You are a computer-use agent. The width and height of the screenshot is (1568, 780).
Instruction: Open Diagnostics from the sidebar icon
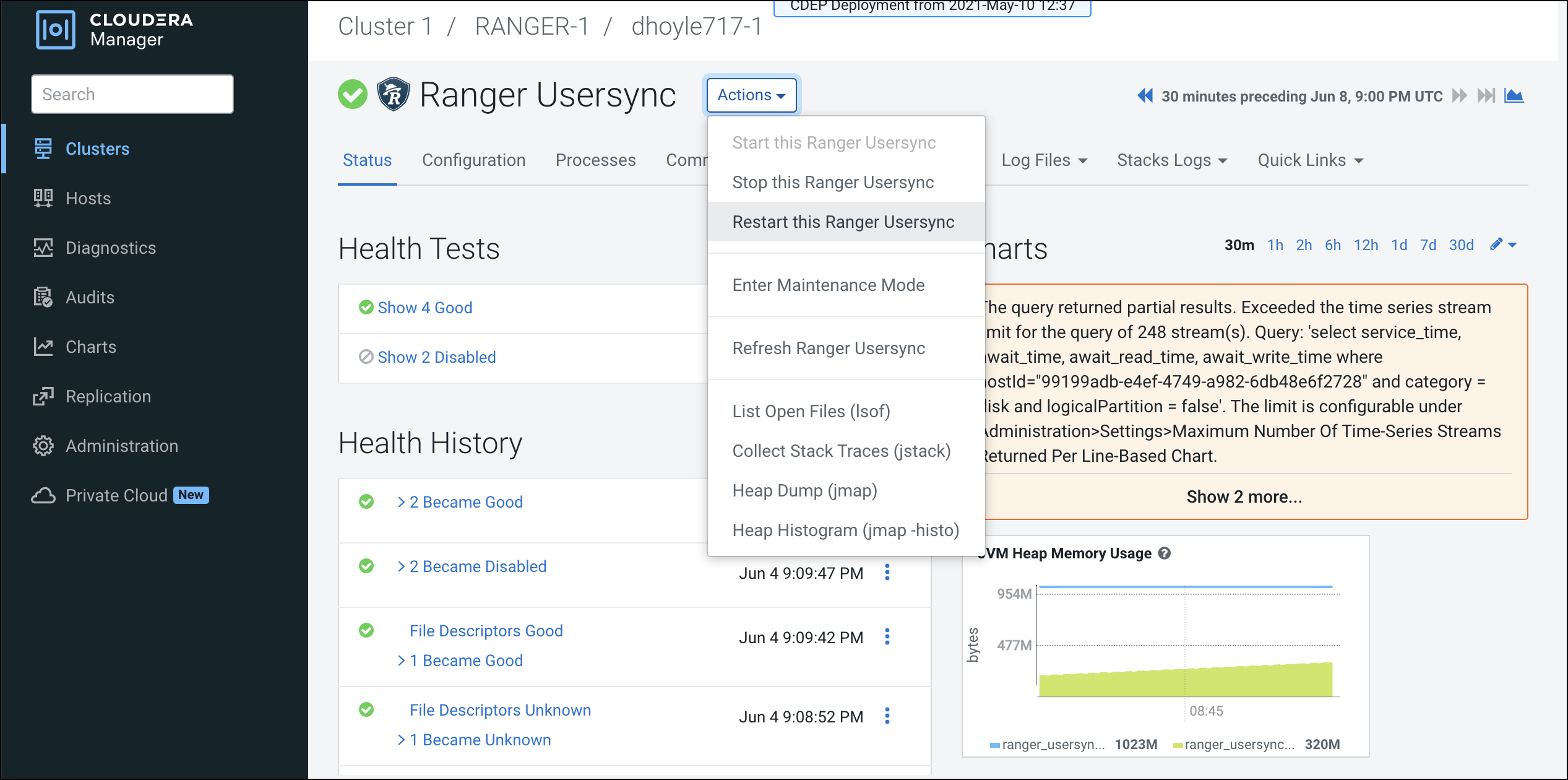click(x=43, y=248)
